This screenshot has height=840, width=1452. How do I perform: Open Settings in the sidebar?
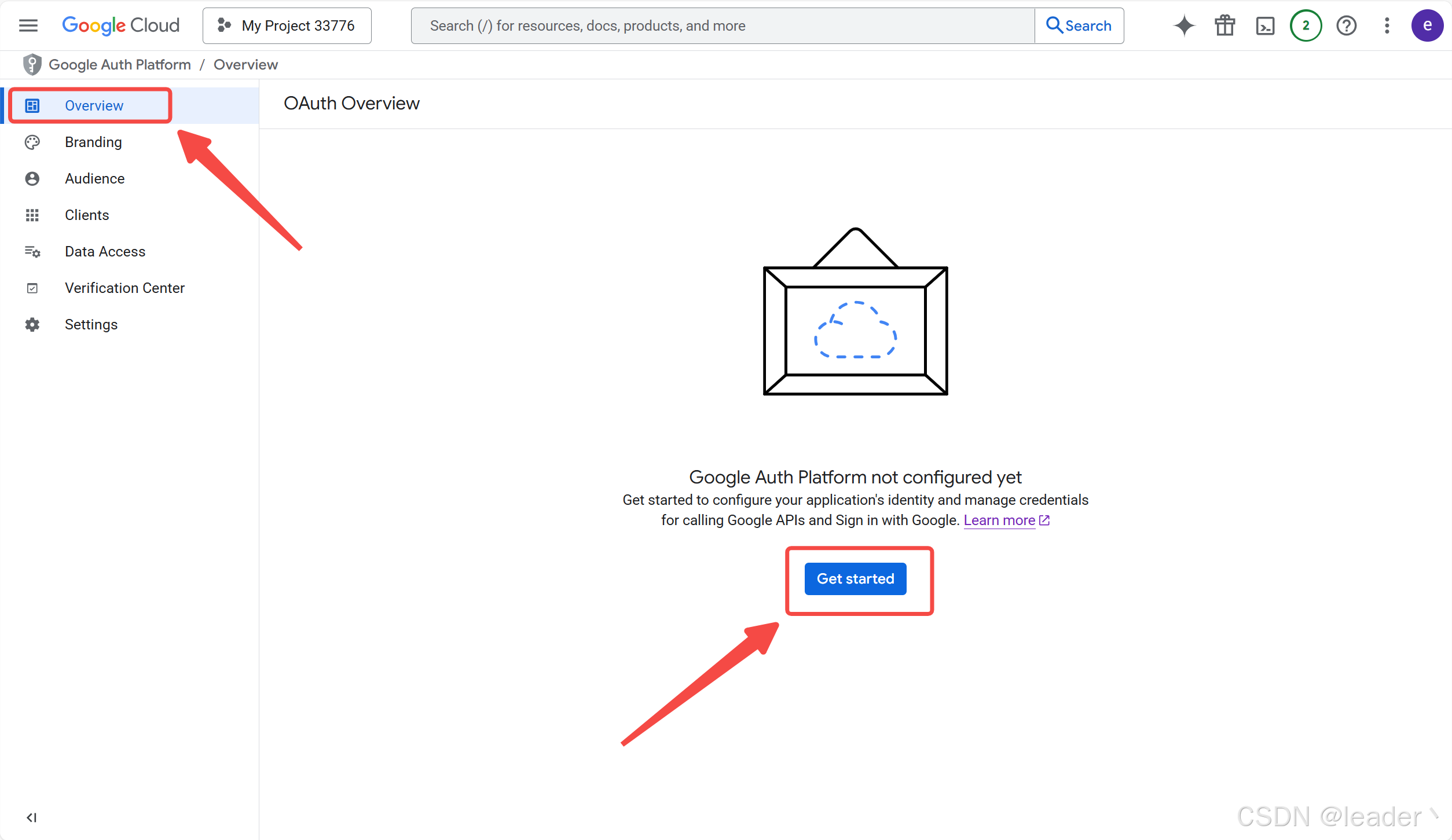coord(91,324)
